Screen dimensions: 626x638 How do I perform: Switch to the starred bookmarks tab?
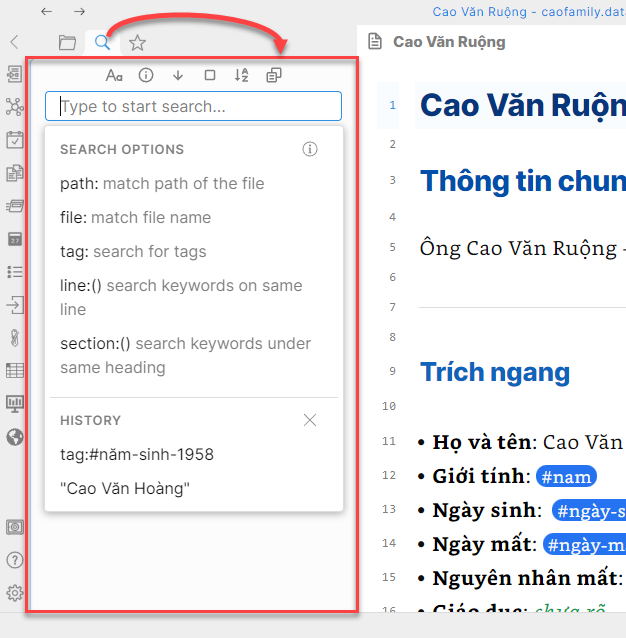[x=137, y=42]
